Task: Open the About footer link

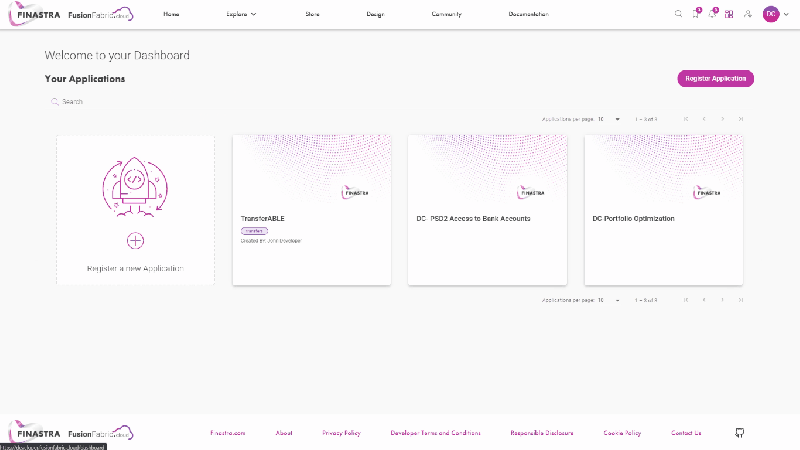Action: pos(284,433)
